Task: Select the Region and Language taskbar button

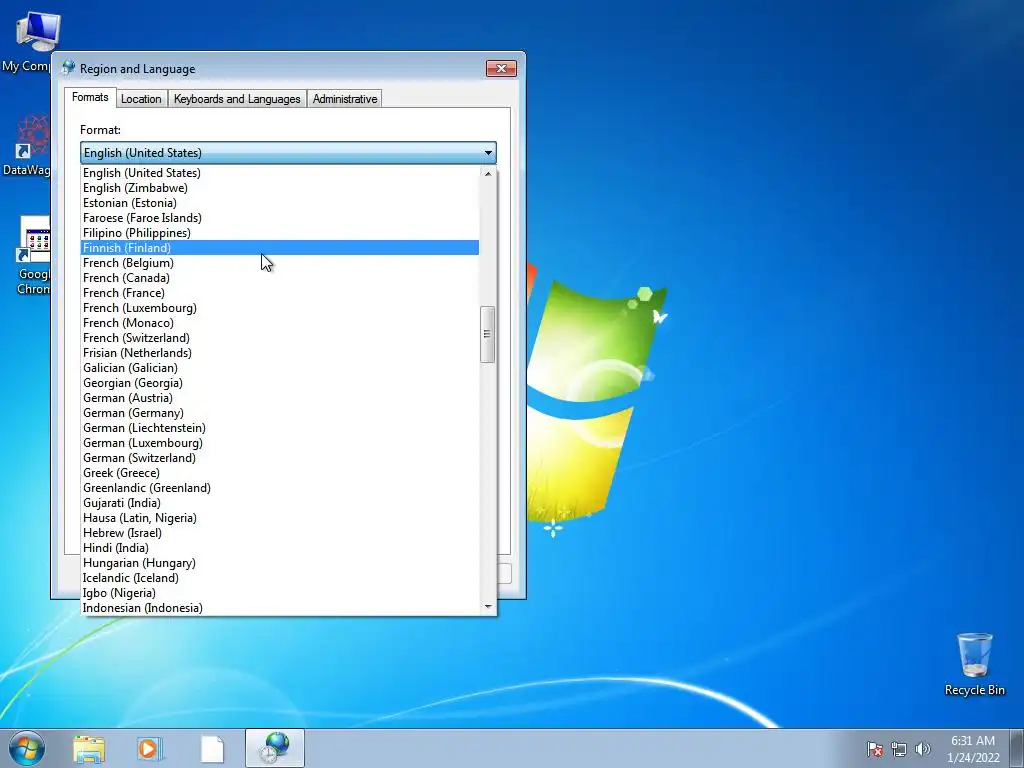Action: 275,748
